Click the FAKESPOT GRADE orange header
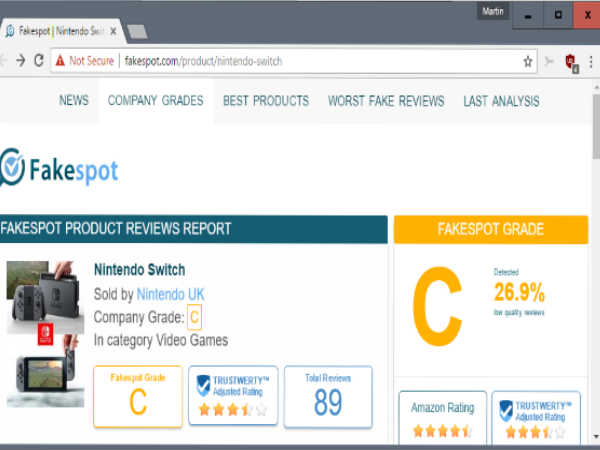The image size is (600, 450). tap(491, 230)
